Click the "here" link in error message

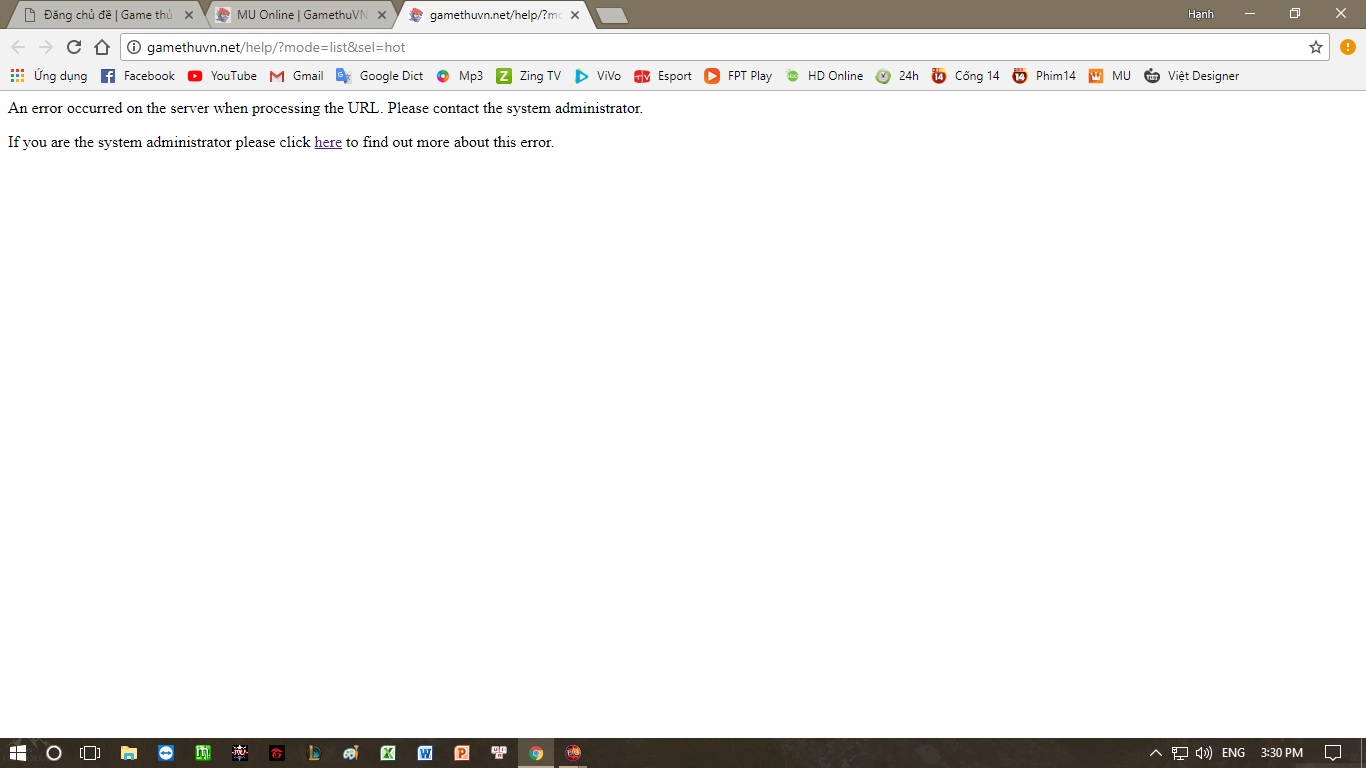click(x=328, y=142)
